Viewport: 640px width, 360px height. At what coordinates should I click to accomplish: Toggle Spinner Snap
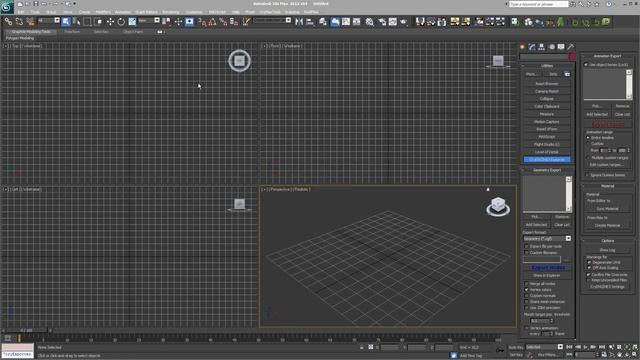pyautogui.click(x=234, y=22)
